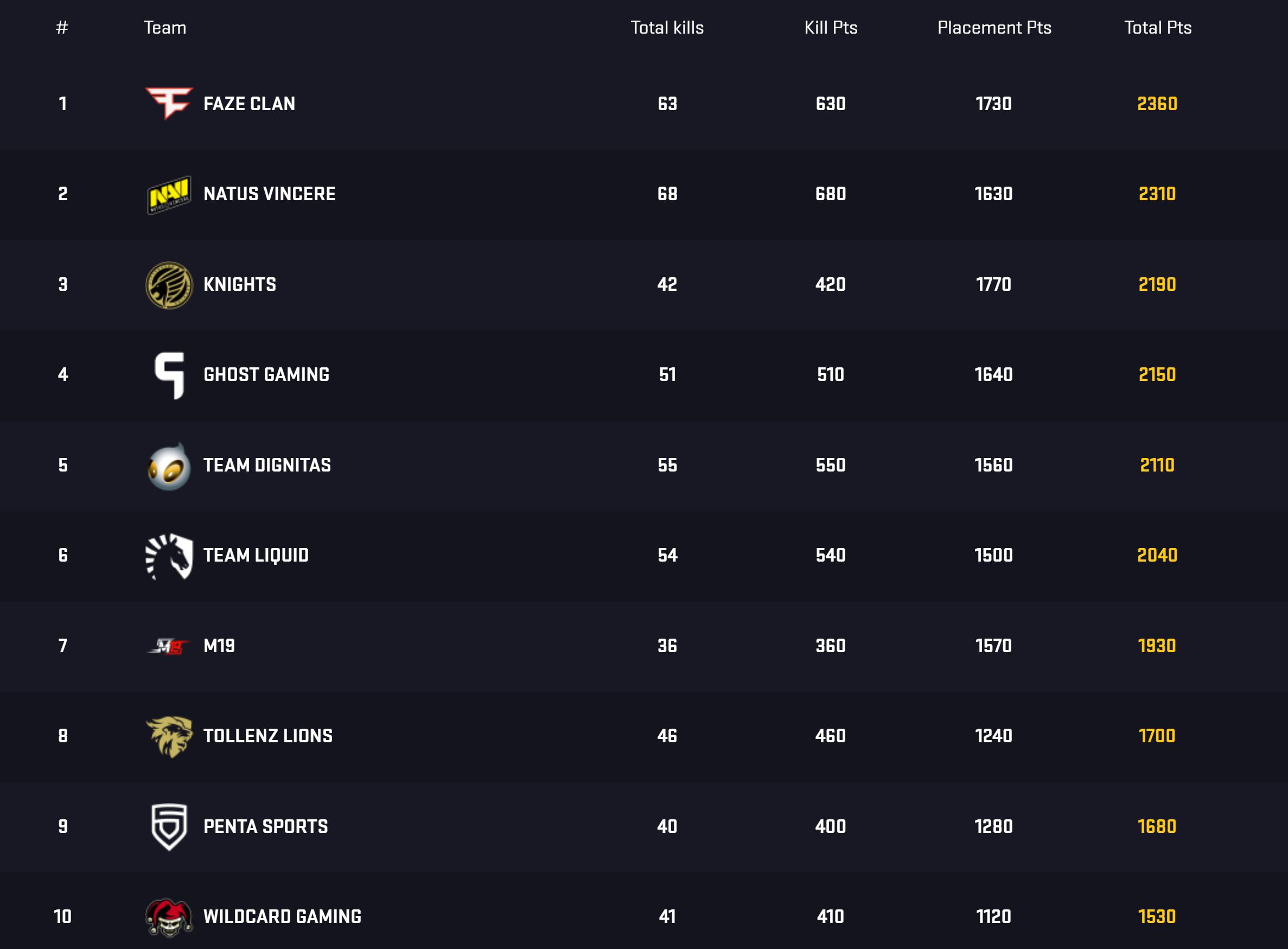Click the Natus Vincere NAVI logo

point(169,194)
